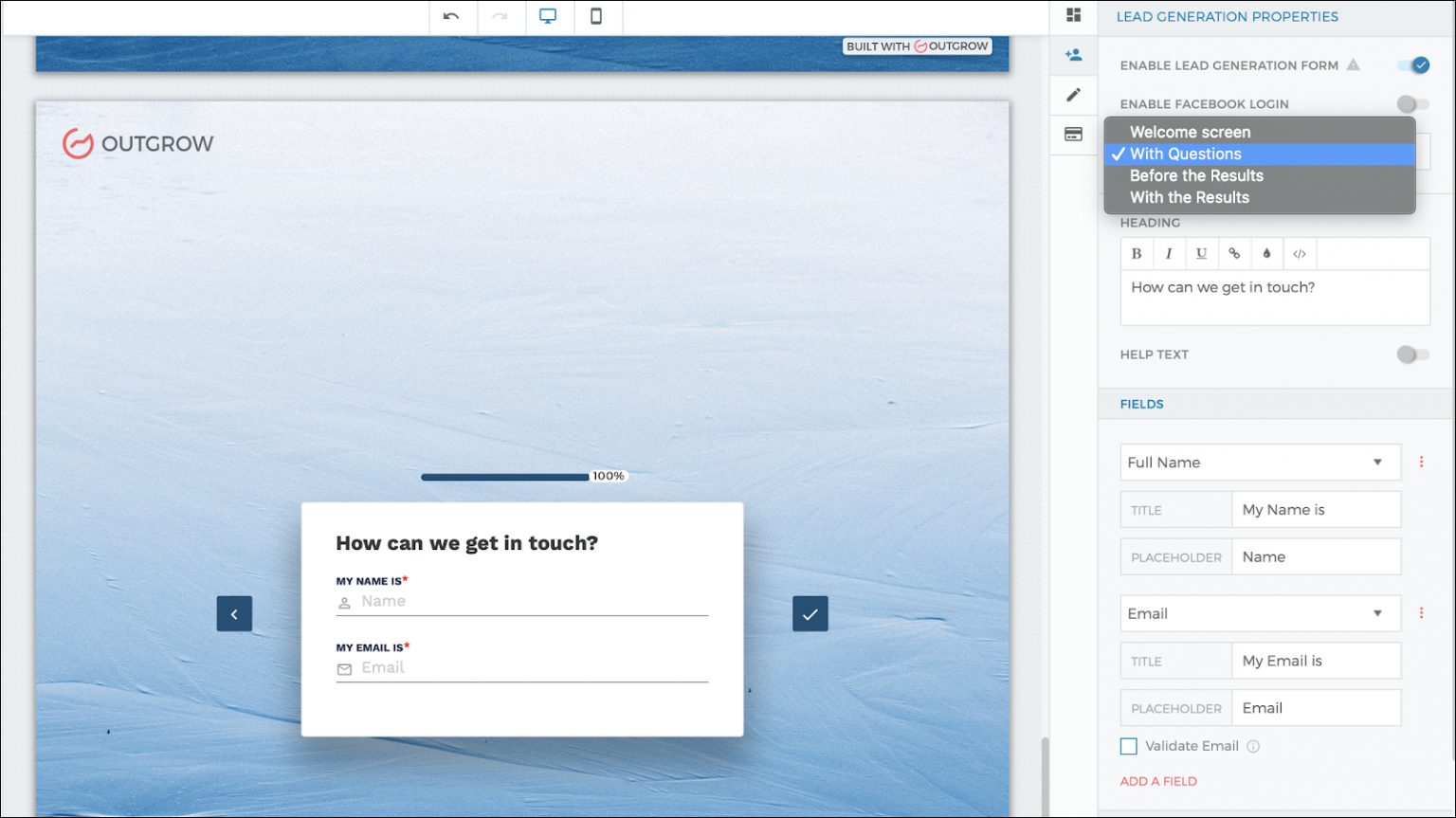Choose 'Welcome screen' from the list
1456x818 pixels.
[1190, 133]
